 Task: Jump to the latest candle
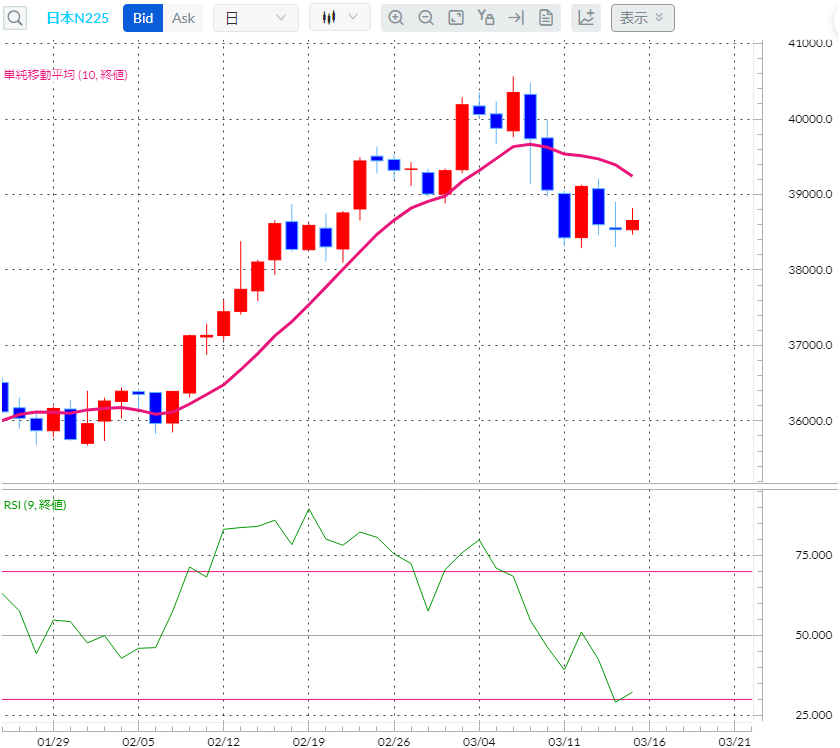pyautogui.click(x=514, y=17)
